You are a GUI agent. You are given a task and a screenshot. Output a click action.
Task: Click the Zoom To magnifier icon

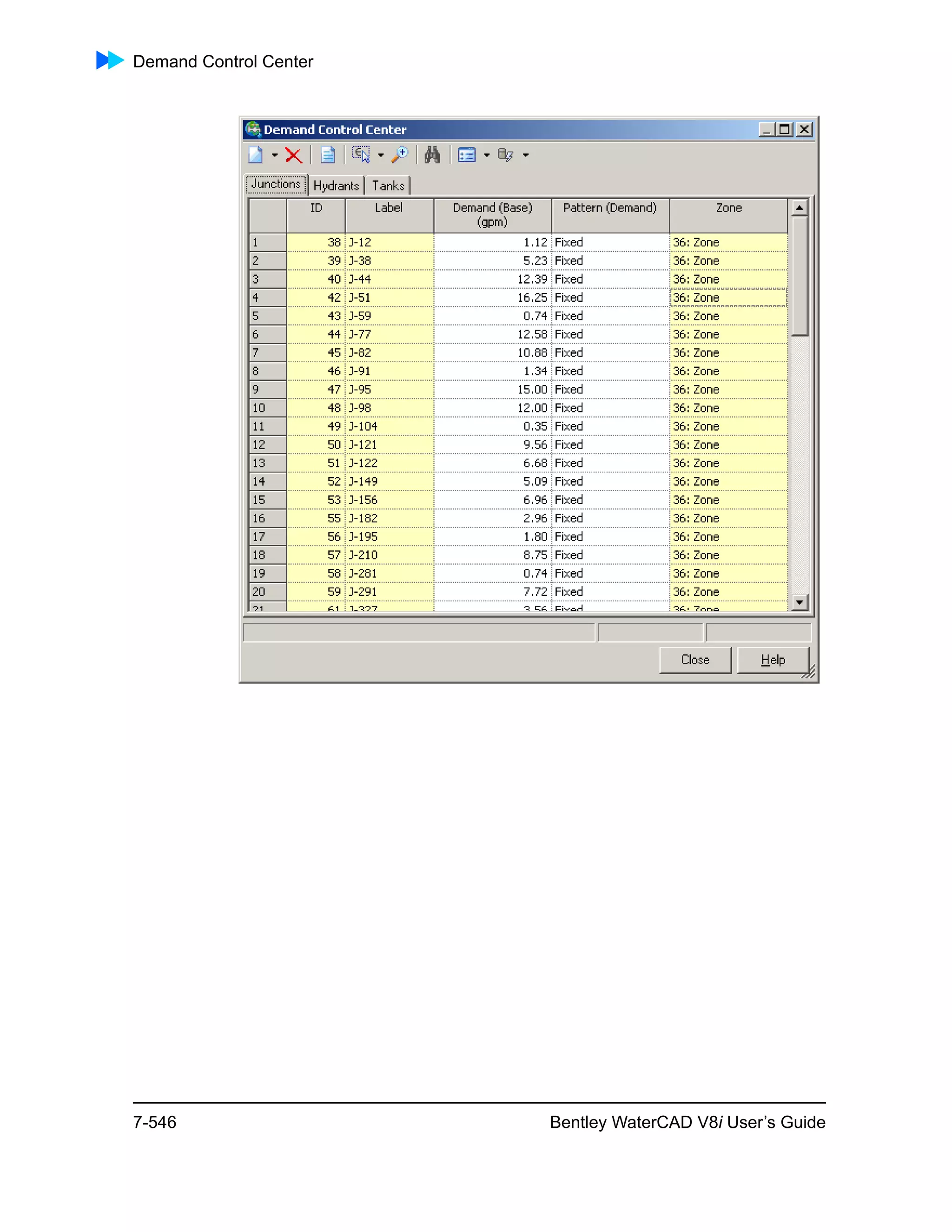[x=400, y=154]
